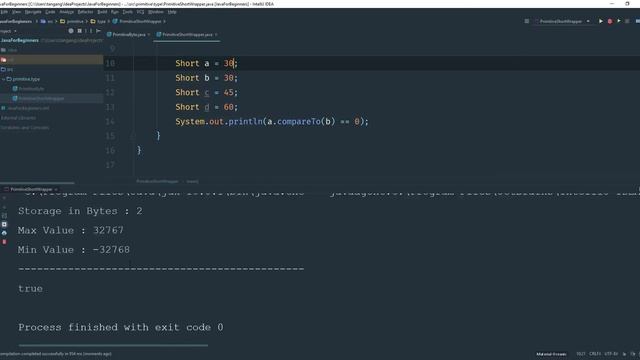640x360 pixels.
Task: Click 'Process finished with exit code 0' text
Action: point(121,327)
